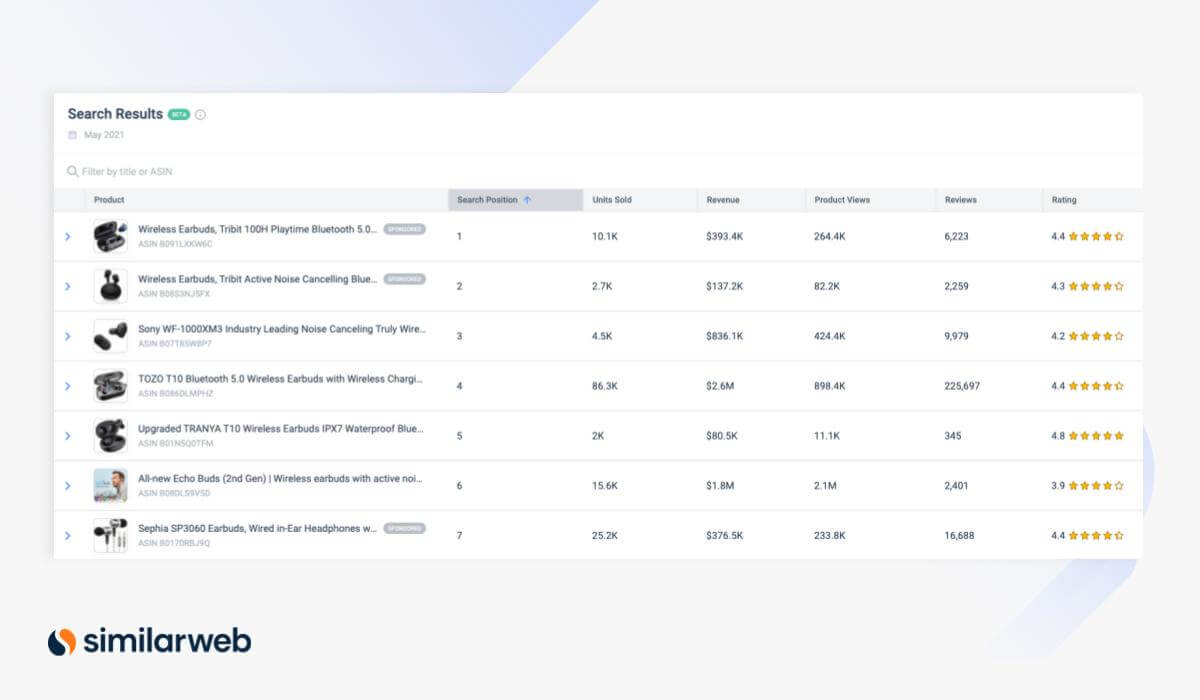
Task: Open the Upgraded TRANYA T10 product link
Action: tap(280, 429)
